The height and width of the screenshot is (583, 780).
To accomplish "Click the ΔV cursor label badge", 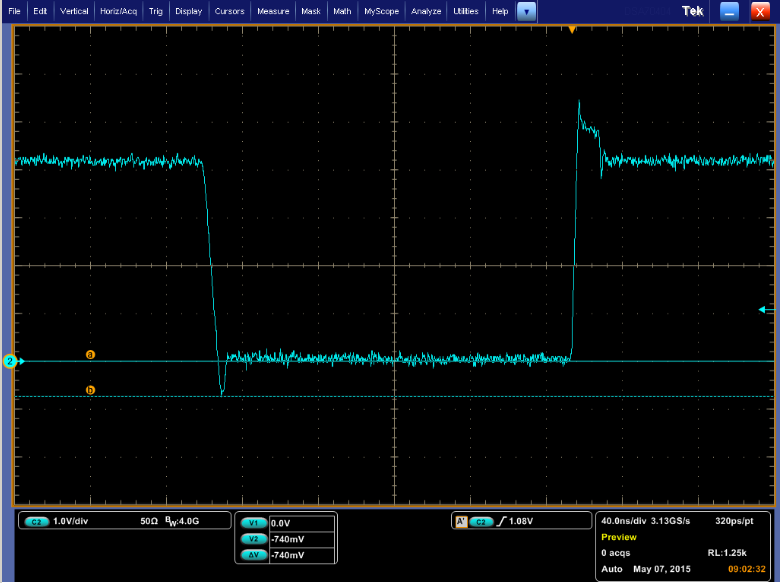I will [254, 555].
